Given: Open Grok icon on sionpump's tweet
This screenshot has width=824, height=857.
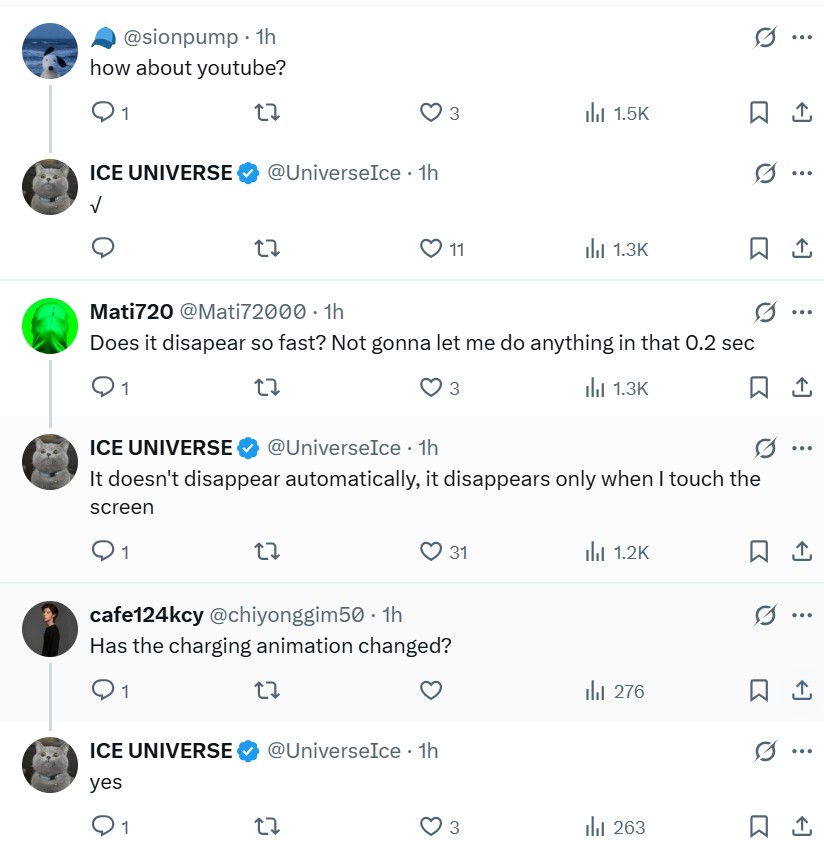Looking at the screenshot, I should [765, 37].
